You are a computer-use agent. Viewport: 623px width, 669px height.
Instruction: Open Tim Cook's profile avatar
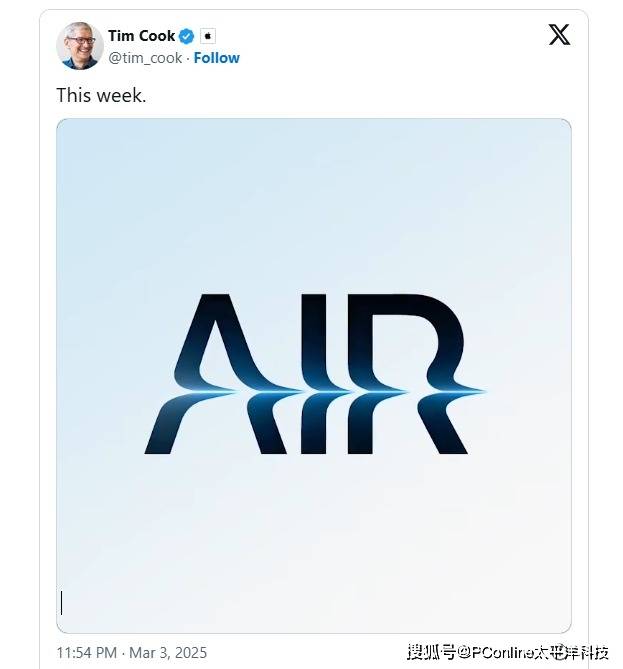point(80,46)
